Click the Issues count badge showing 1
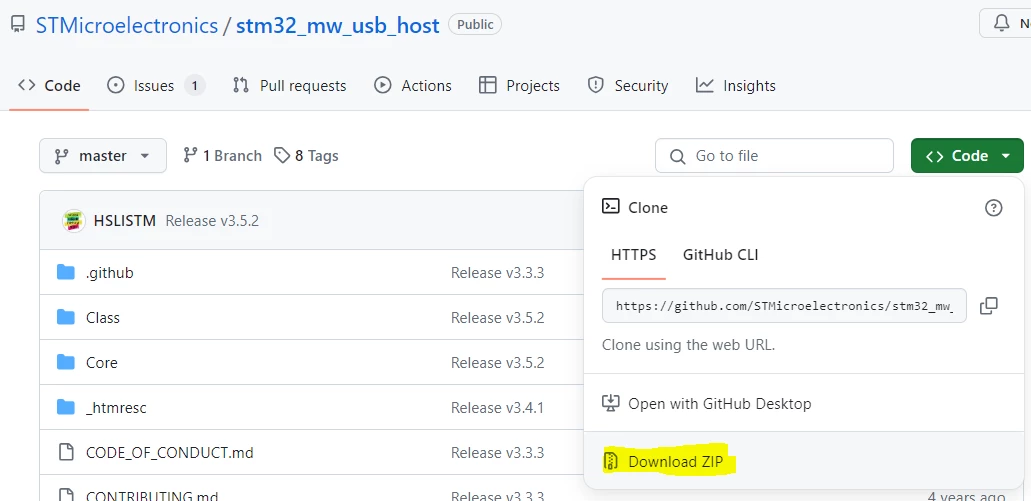This screenshot has width=1031, height=501. click(195, 86)
